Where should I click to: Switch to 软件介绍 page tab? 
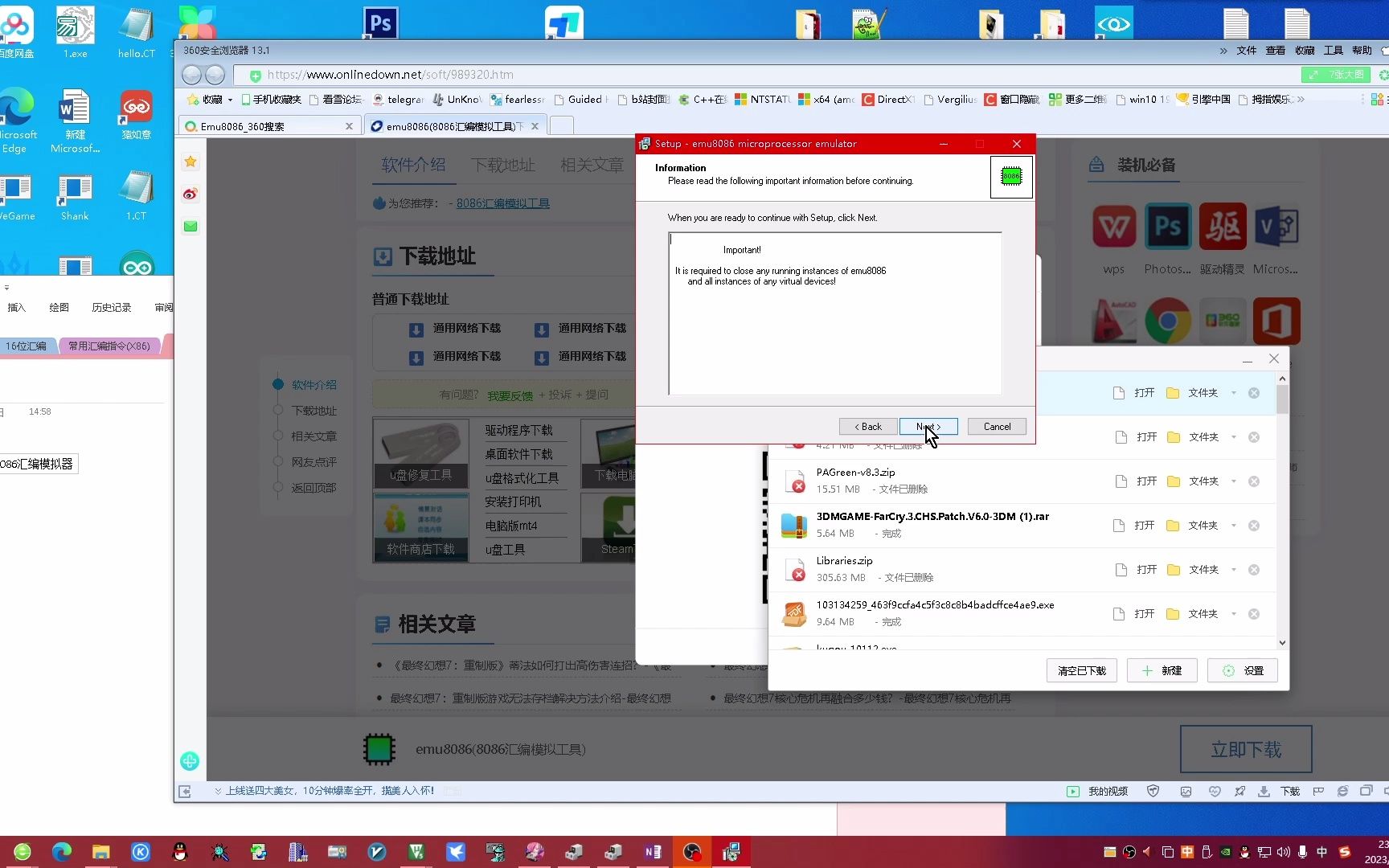pyautogui.click(x=413, y=165)
